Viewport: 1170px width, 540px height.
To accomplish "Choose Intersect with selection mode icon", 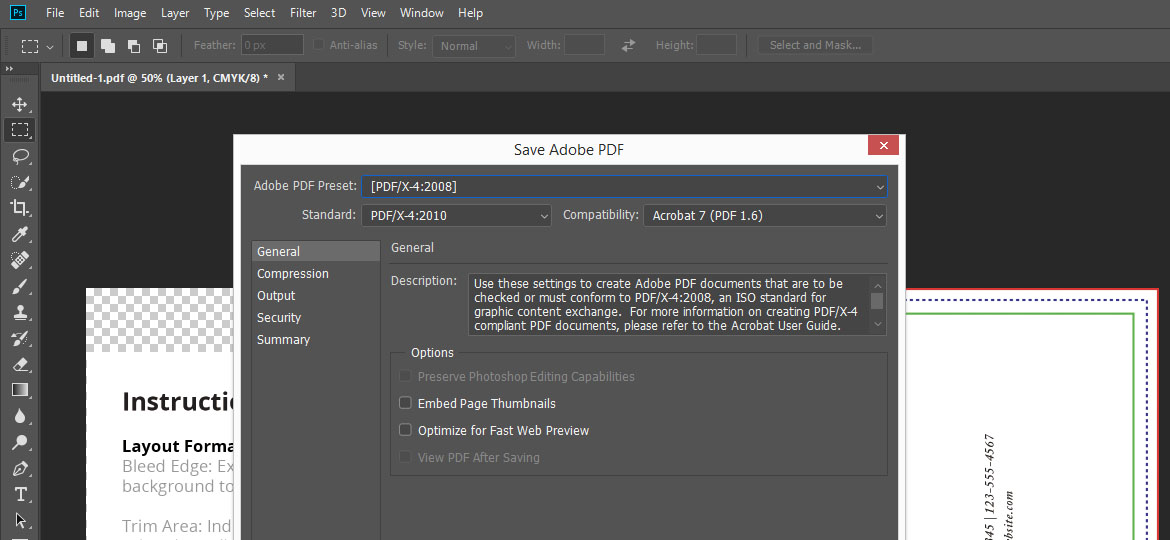I will point(160,45).
